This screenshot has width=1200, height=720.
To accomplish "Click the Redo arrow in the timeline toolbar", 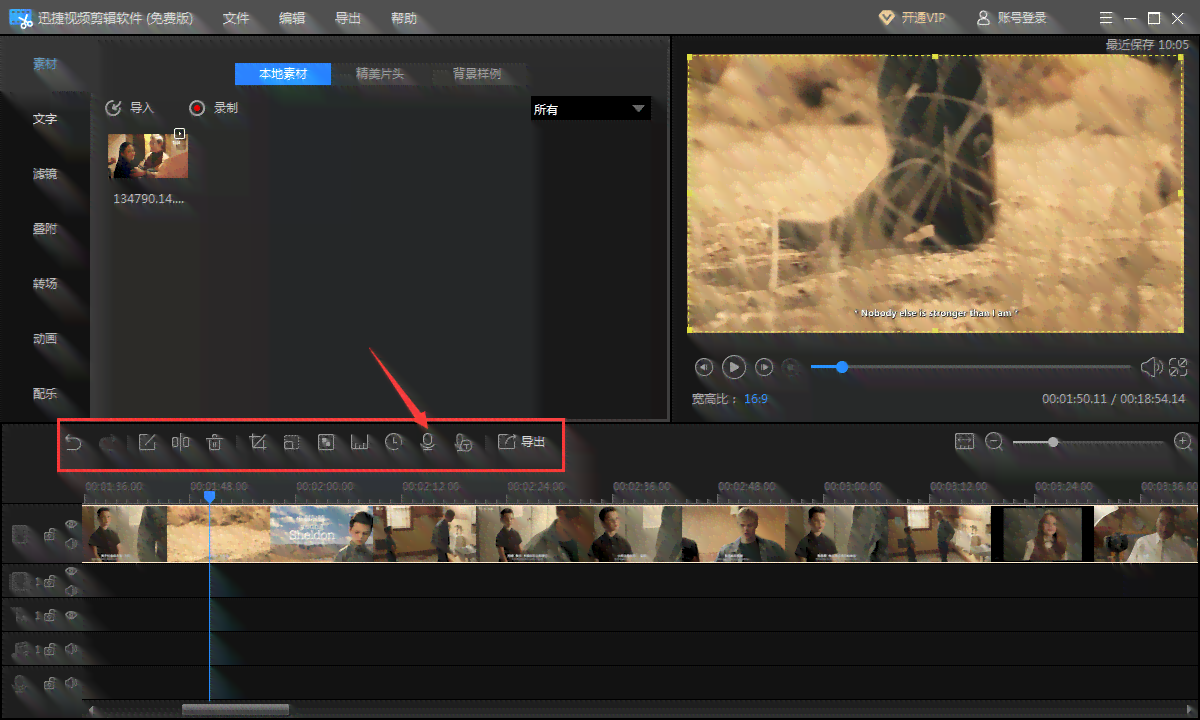I will [108, 442].
